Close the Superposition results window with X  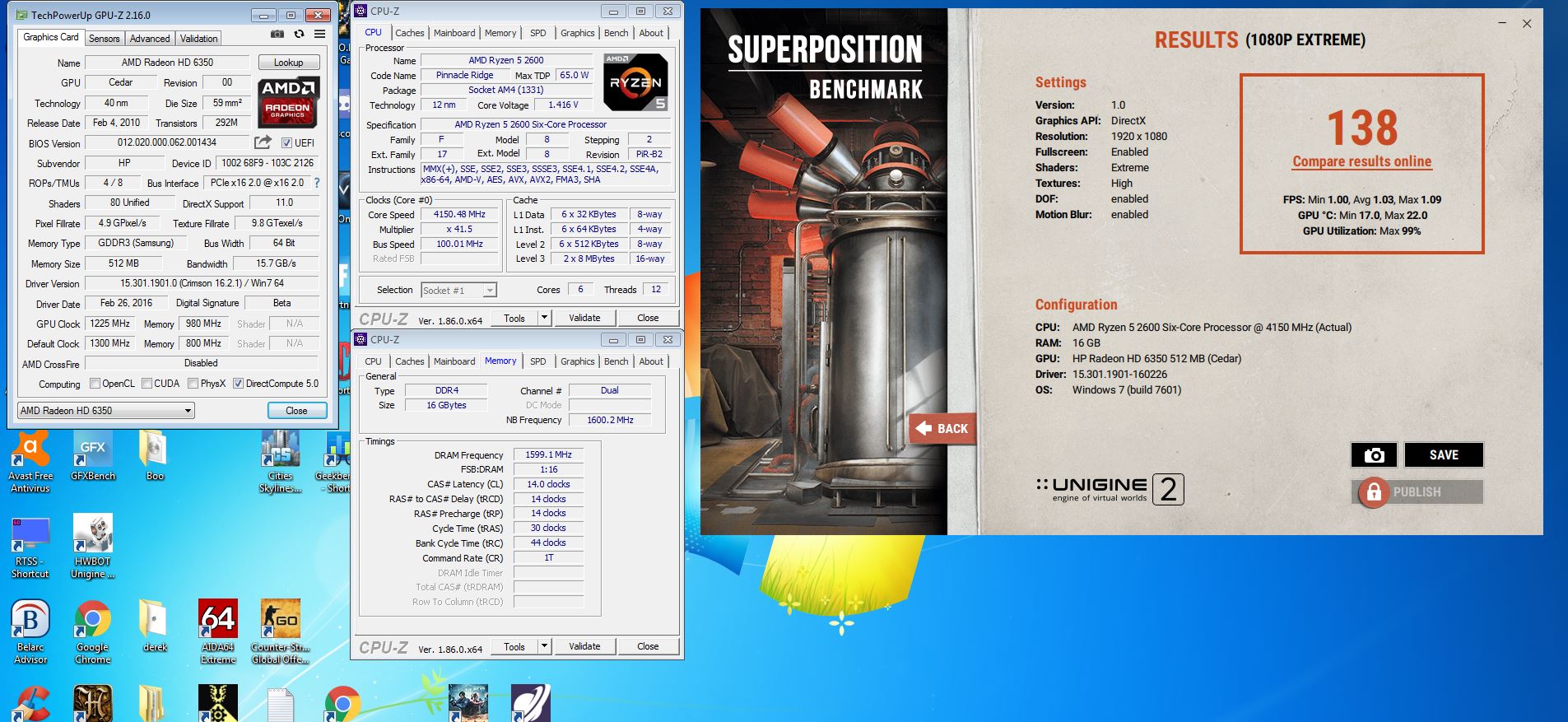tap(1527, 24)
